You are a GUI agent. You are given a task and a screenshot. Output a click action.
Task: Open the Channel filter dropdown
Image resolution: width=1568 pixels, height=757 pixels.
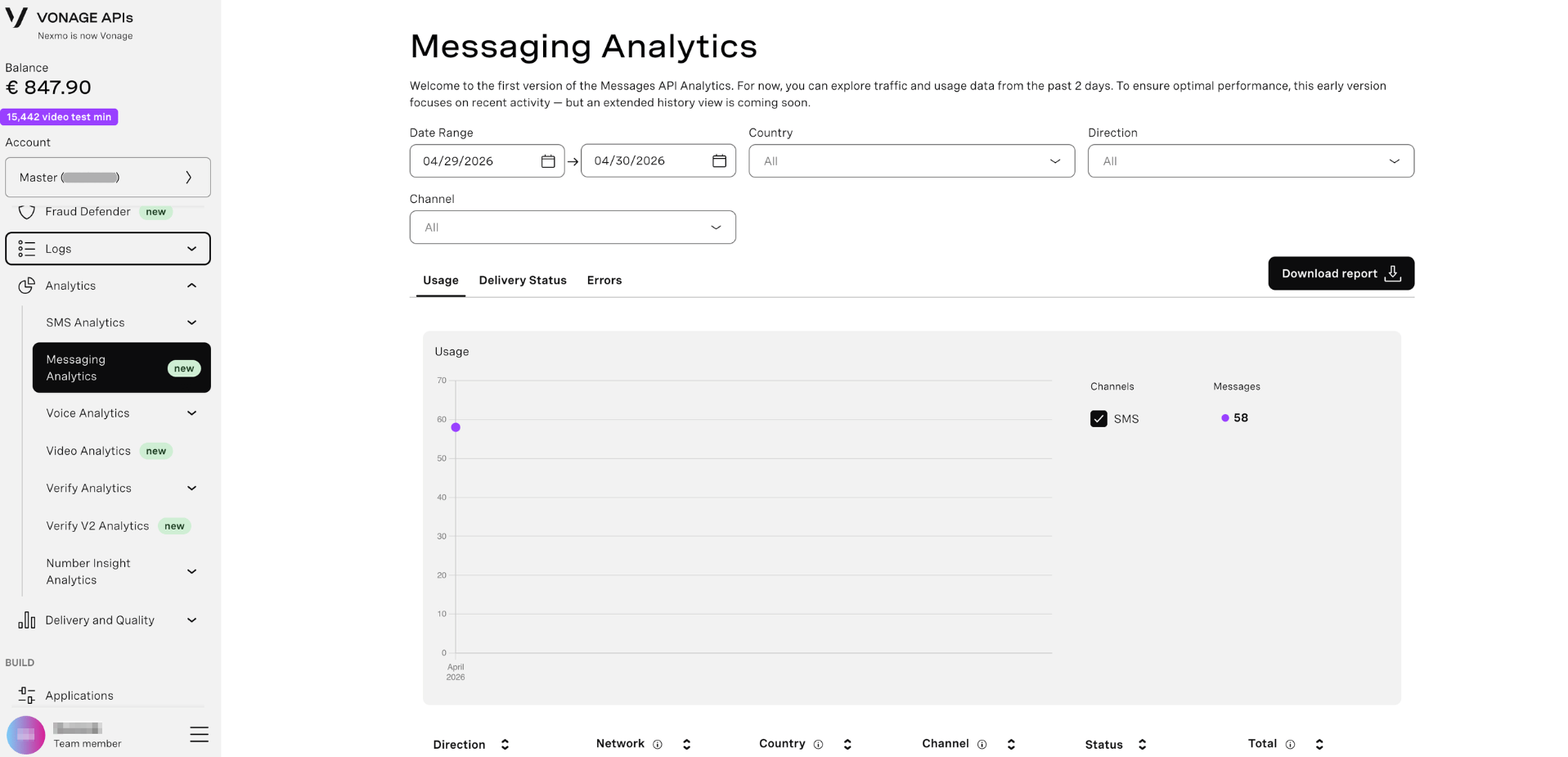pyautogui.click(x=573, y=228)
